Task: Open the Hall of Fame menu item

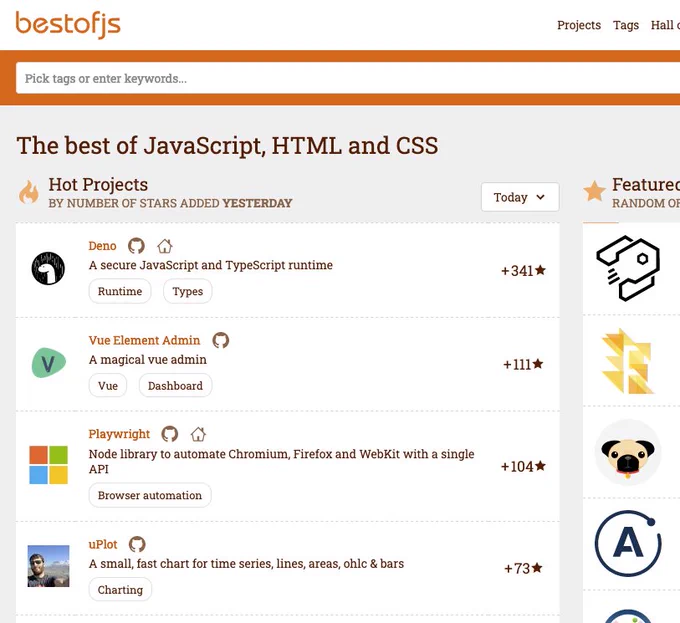Action: pos(665,25)
